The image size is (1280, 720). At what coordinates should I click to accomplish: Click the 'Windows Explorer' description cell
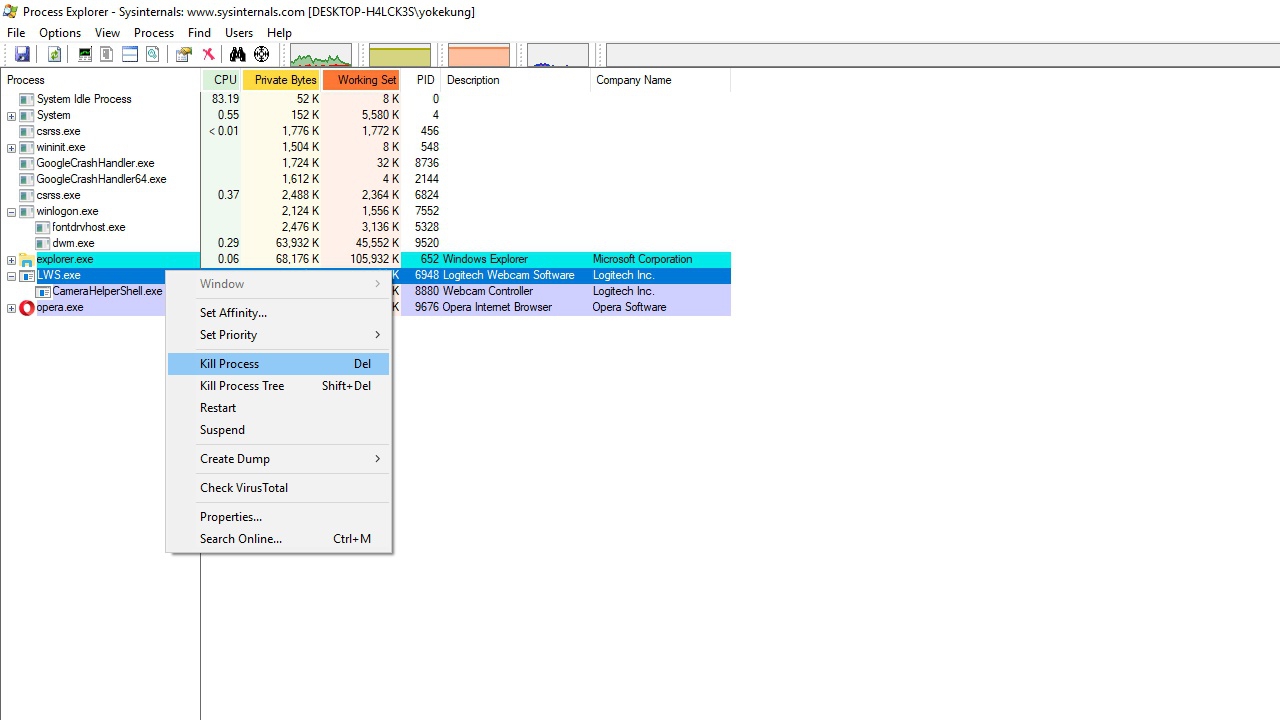[485, 259]
